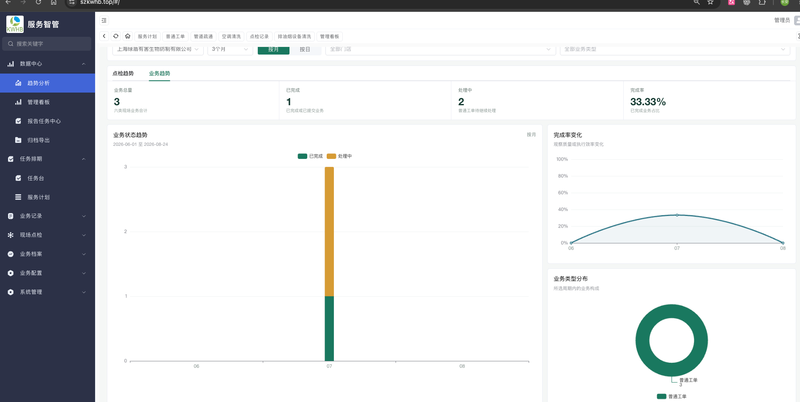The width and height of the screenshot is (800, 402).
Task: Open 趋势分析 in the sidebar
Action: [x=47, y=83]
